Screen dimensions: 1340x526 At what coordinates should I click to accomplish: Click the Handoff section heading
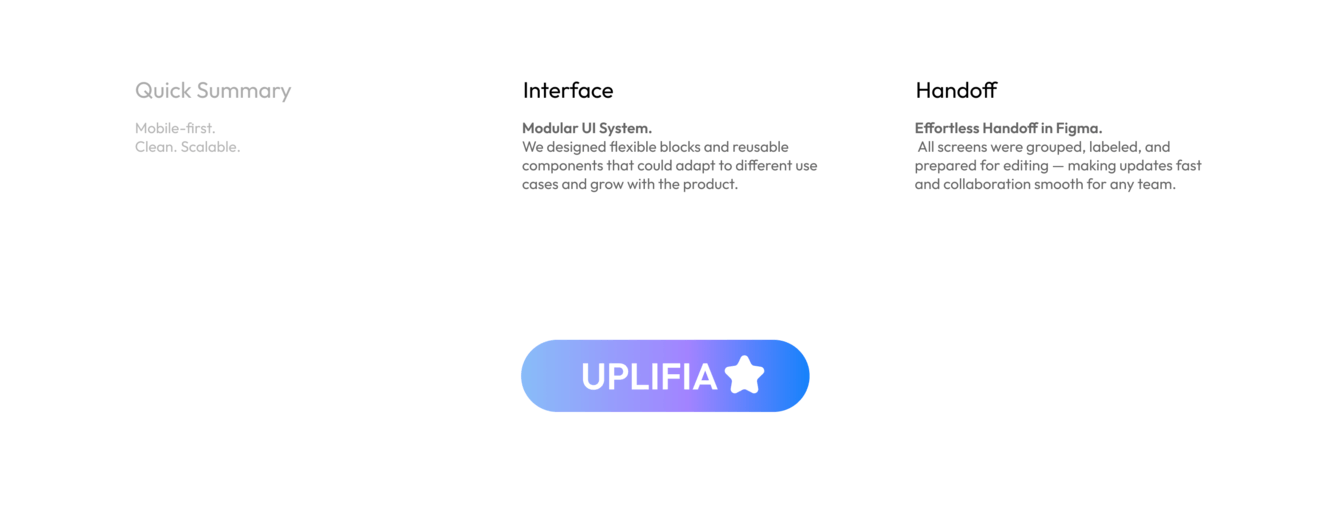956,91
